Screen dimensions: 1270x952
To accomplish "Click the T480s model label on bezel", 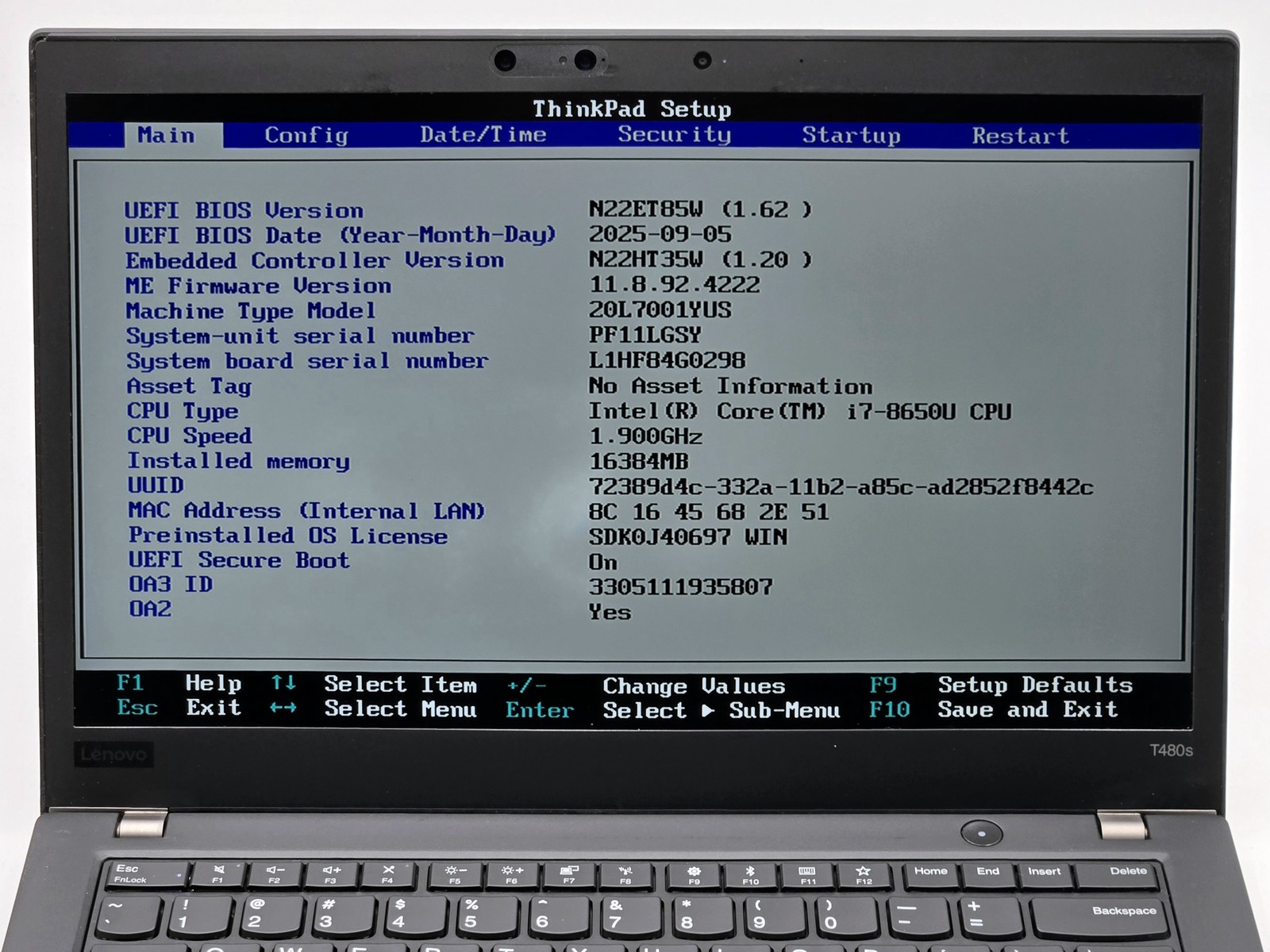I will tap(1171, 750).
